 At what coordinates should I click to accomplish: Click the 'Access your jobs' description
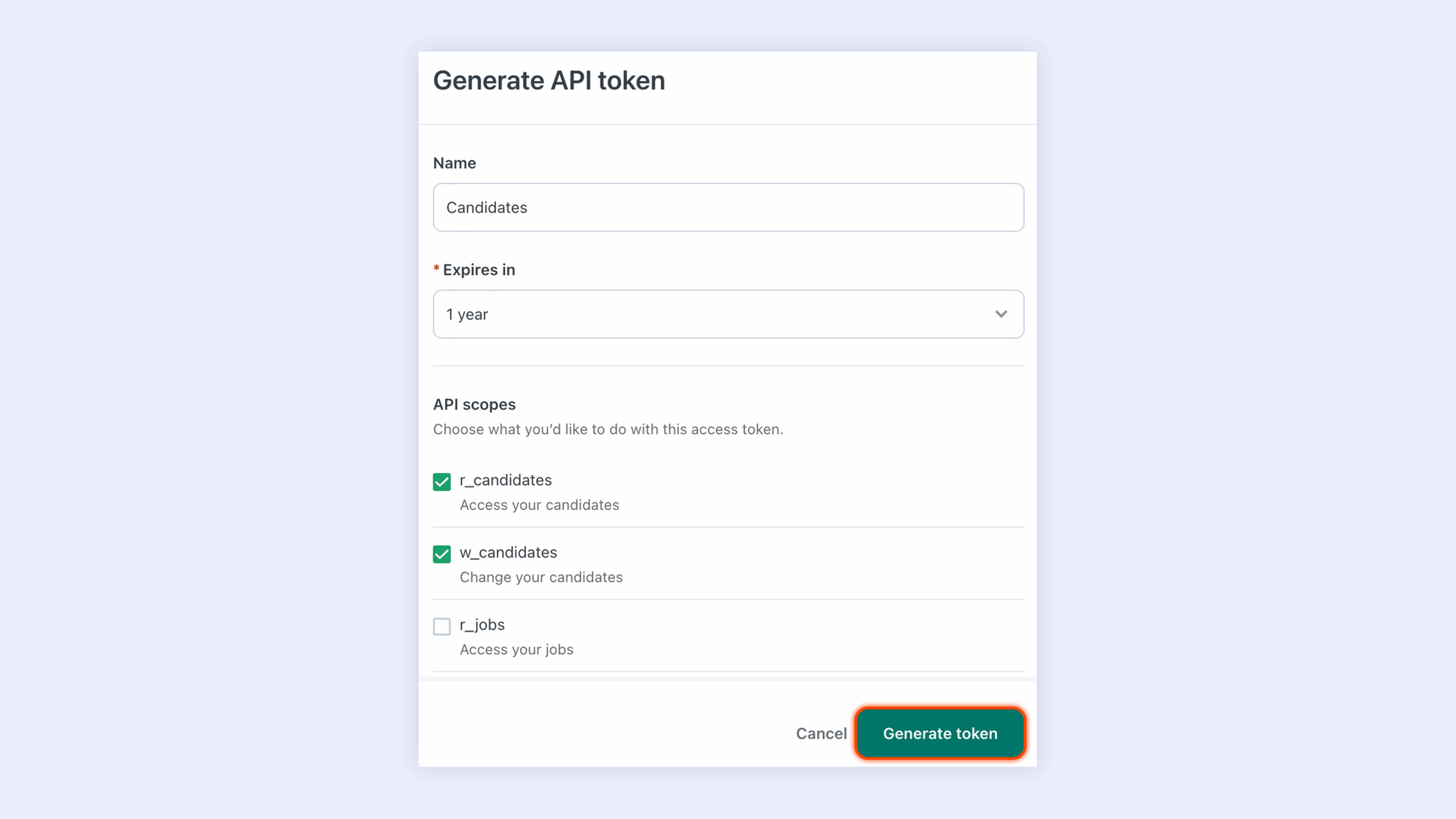coord(516,650)
